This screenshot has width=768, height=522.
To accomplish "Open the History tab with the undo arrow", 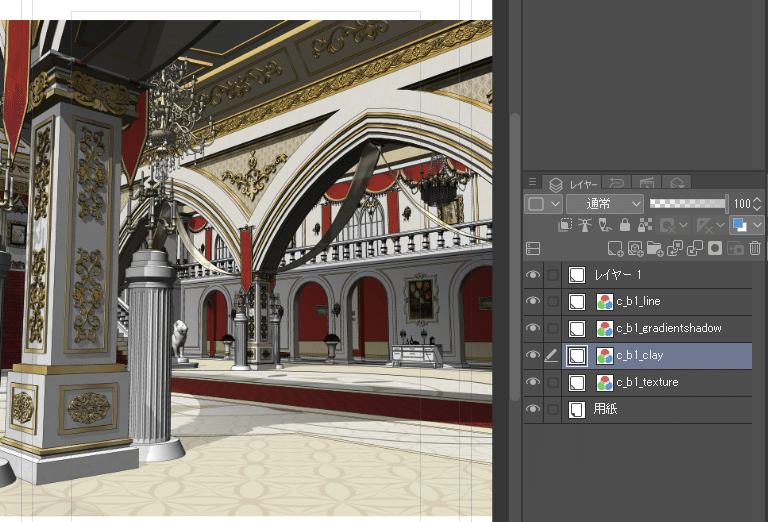I will (x=616, y=184).
